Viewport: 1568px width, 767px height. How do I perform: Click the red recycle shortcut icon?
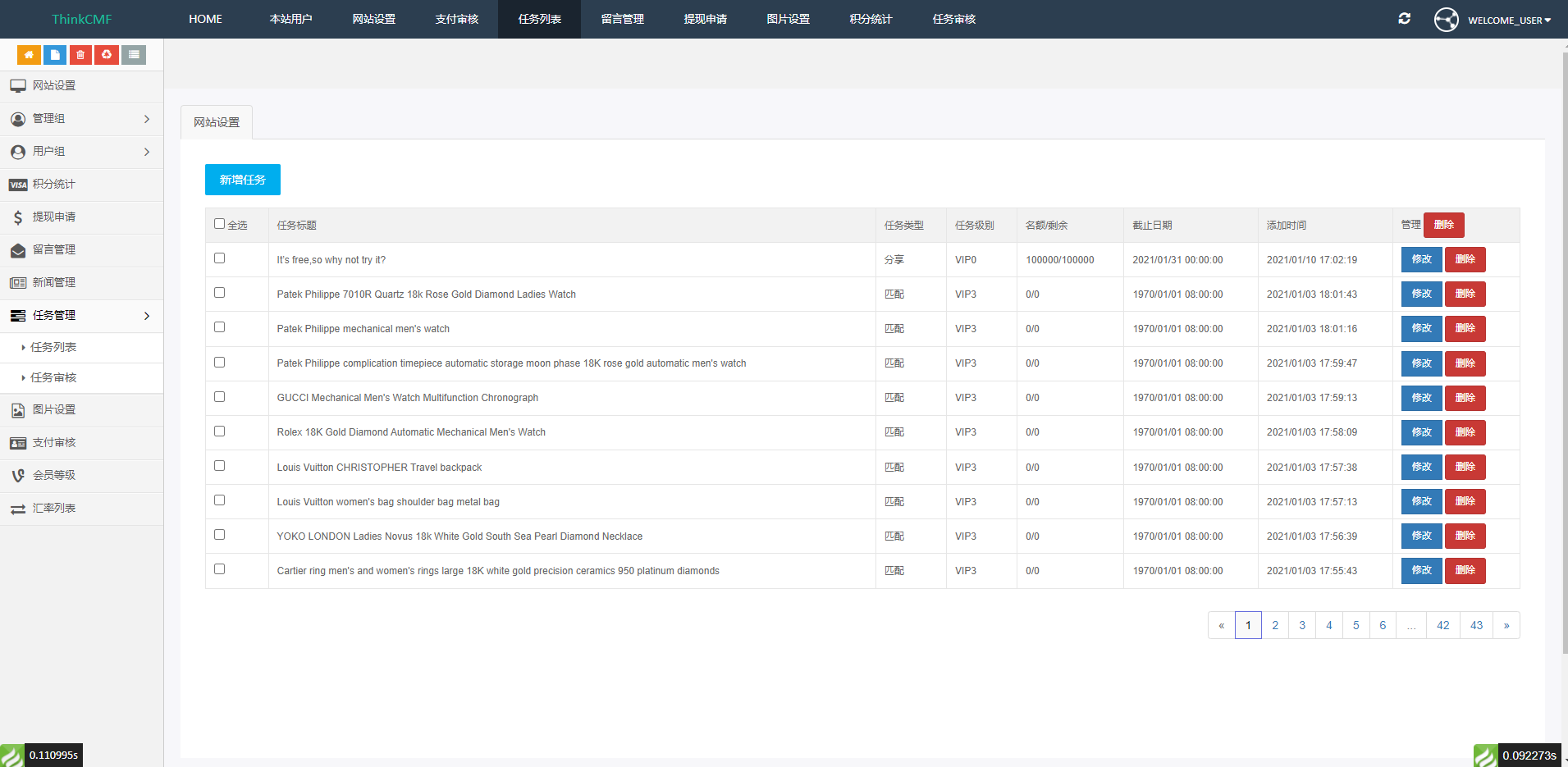click(x=107, y=55)
